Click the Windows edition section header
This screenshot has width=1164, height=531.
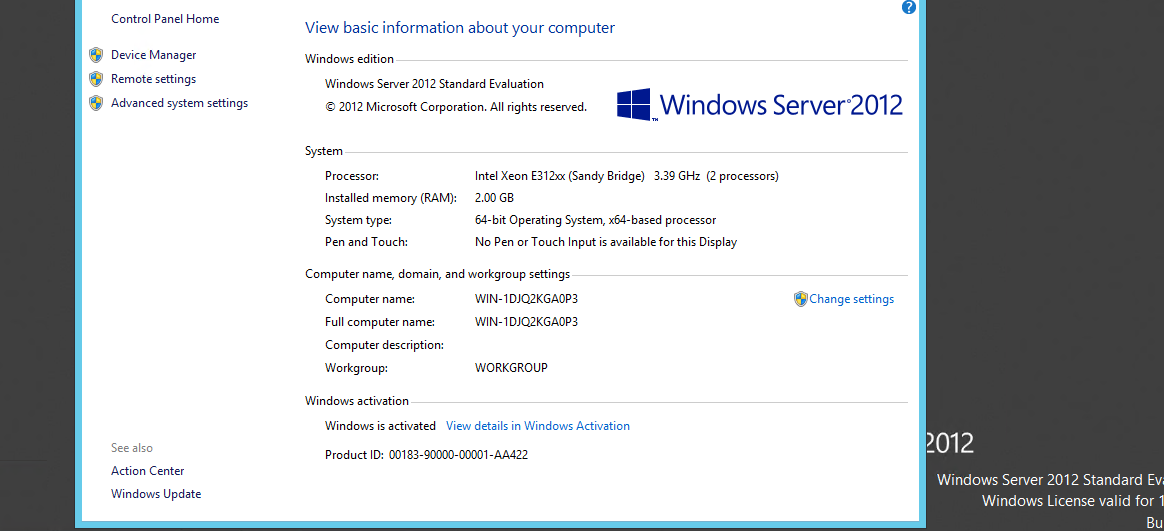(350, 59)
